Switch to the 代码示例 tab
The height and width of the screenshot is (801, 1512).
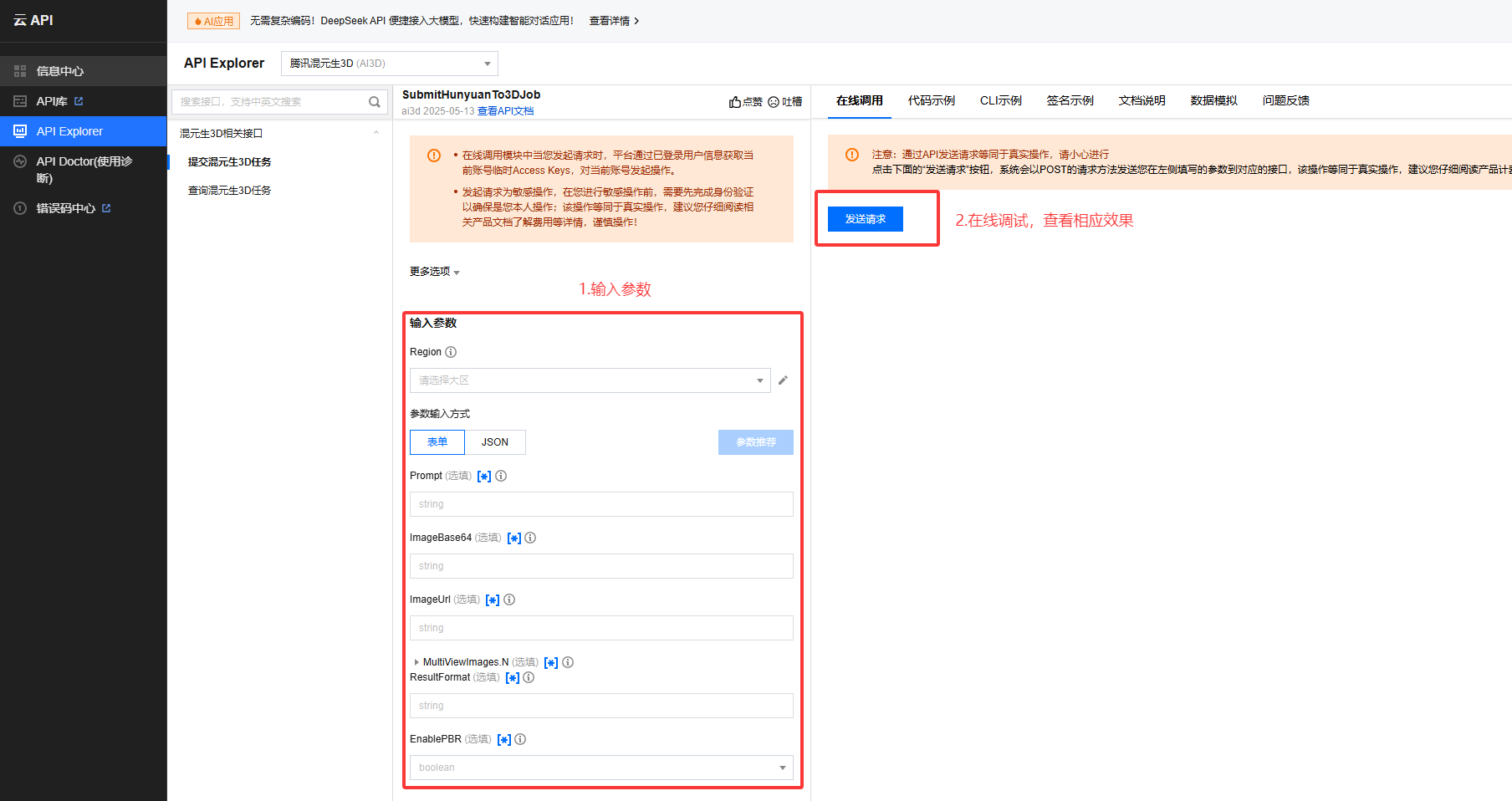click(932, 100)
